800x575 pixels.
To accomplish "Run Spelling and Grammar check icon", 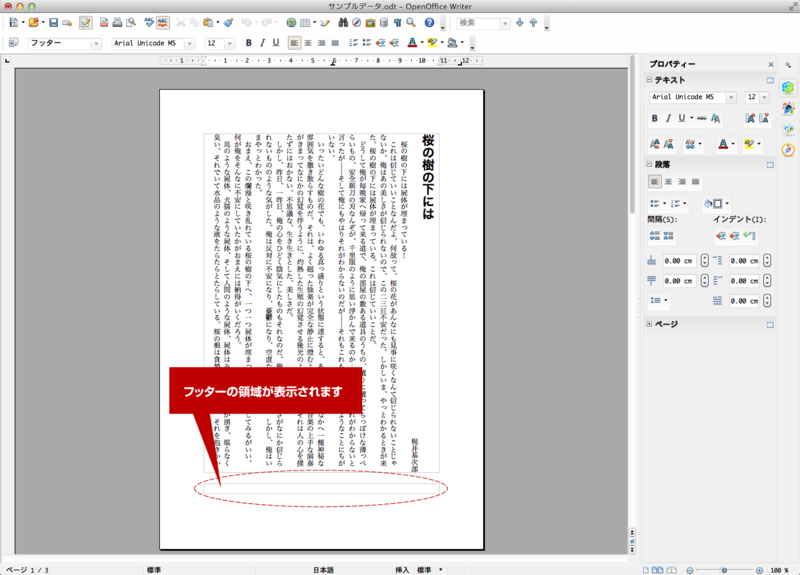I will click(x=149, y=22).
